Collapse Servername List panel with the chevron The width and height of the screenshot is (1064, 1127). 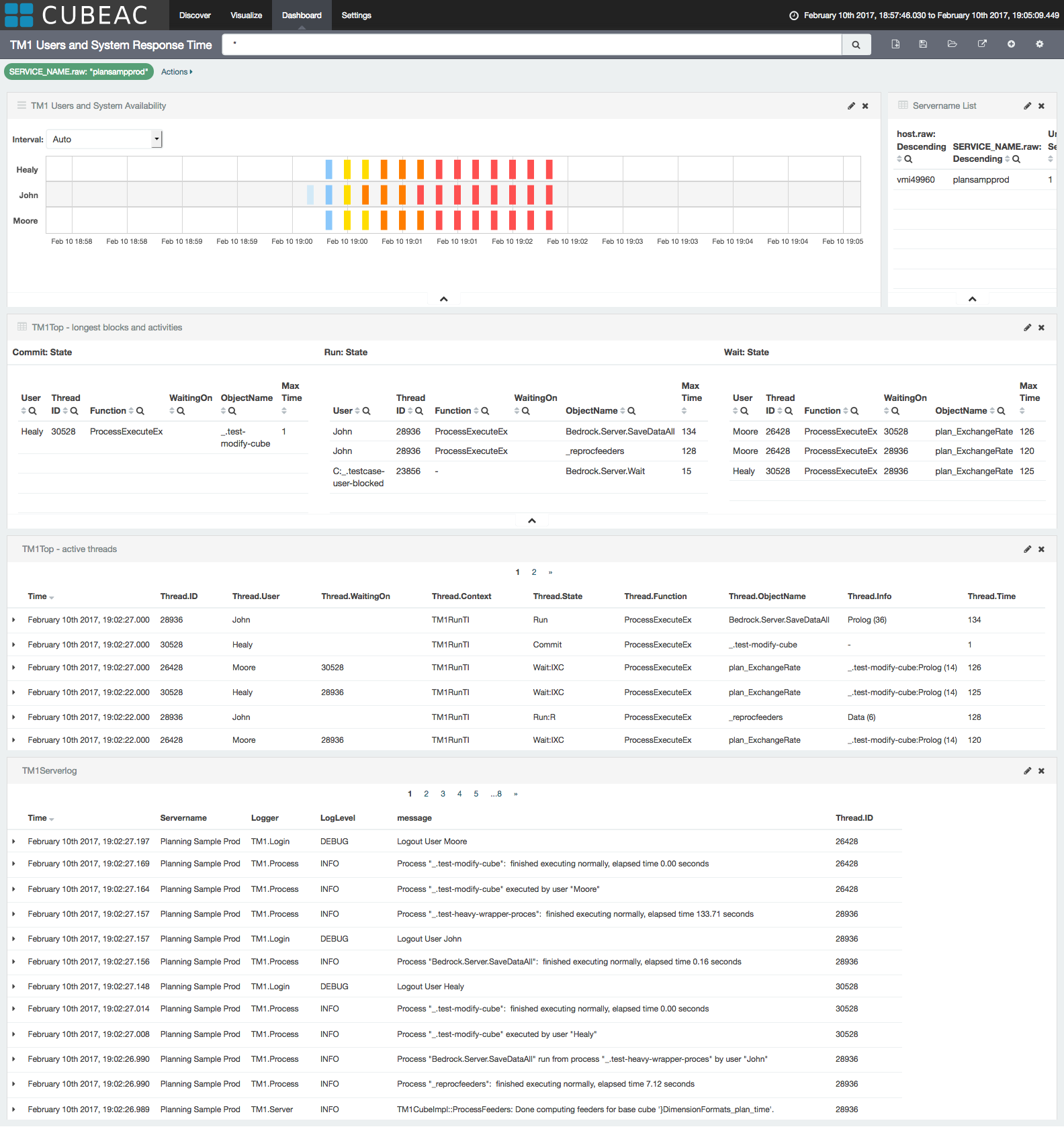972,299
